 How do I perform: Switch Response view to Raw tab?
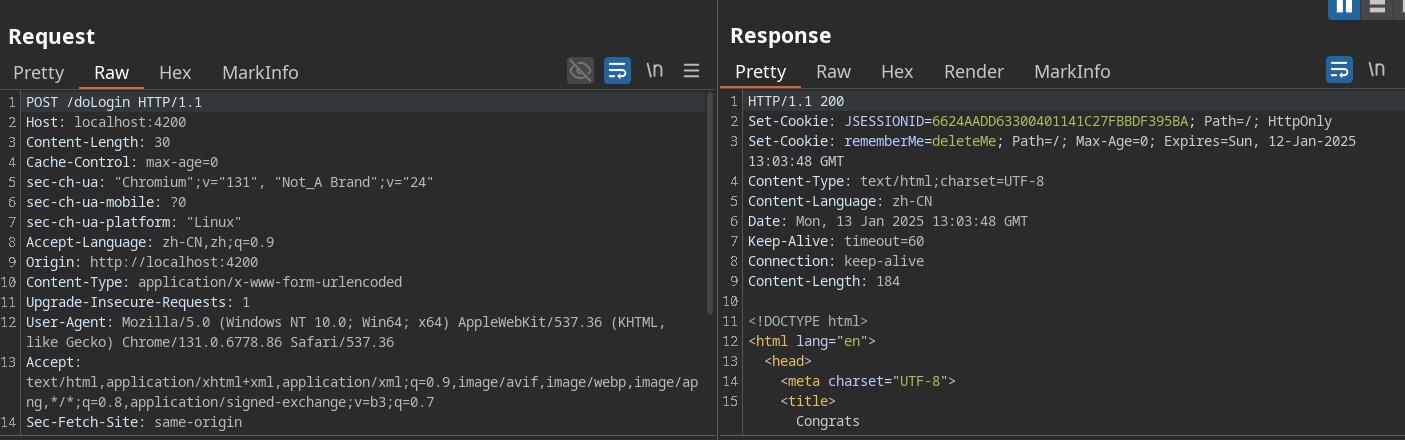tap(833, 71)
